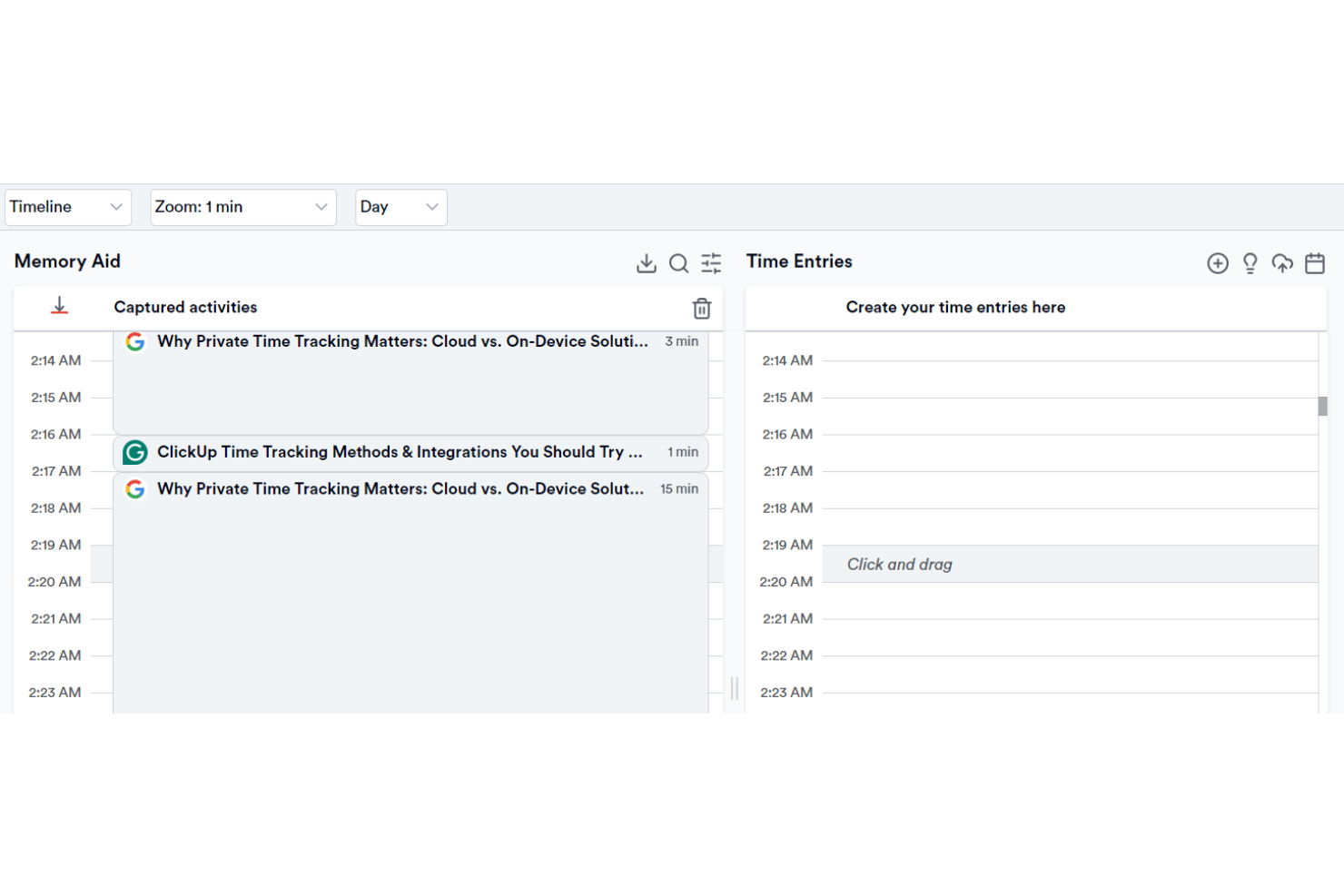
Task: Click the Create your time entries here header
Action: tap(955, 308)
